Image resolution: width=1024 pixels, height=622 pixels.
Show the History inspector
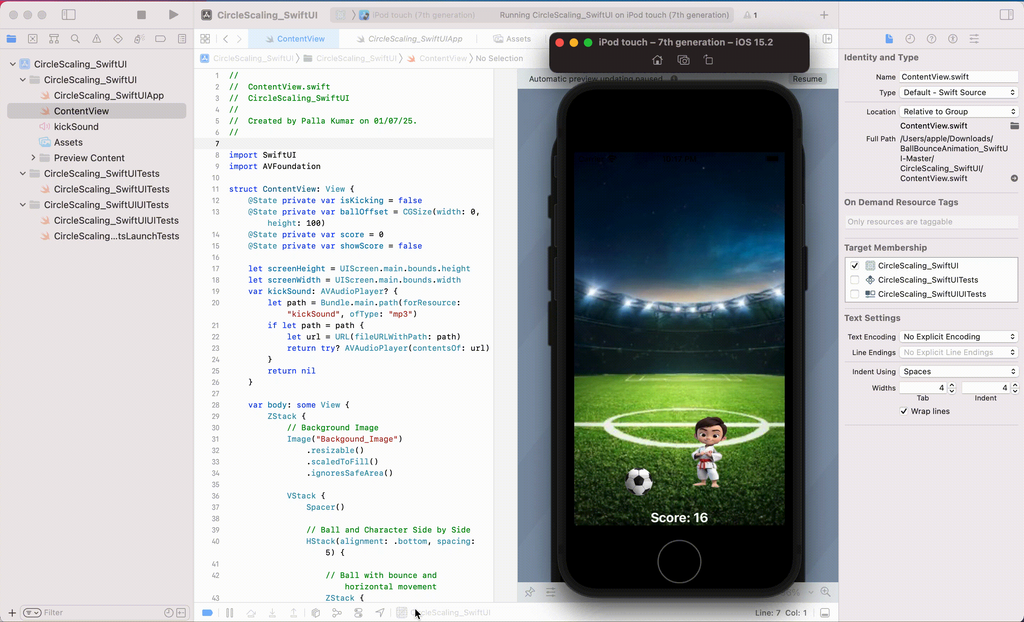point(910,39)
